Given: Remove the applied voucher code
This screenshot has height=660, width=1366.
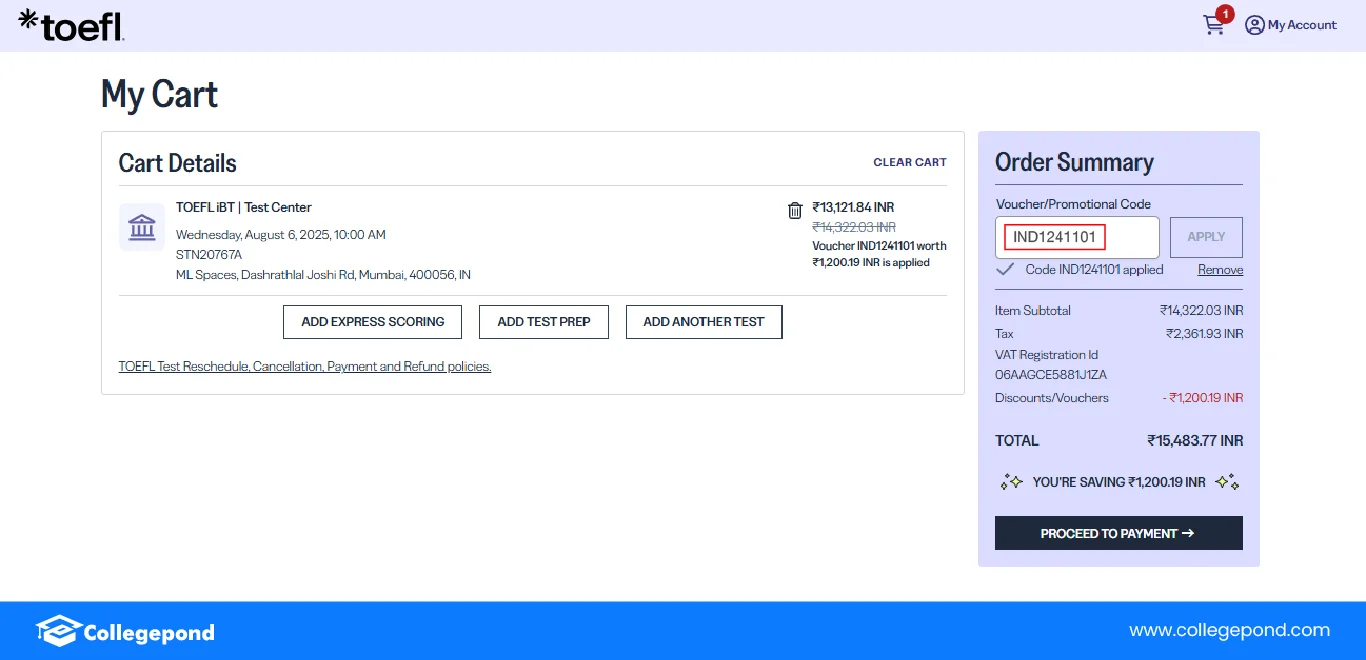Looking at the screenshot, I should pos(1221,270).
